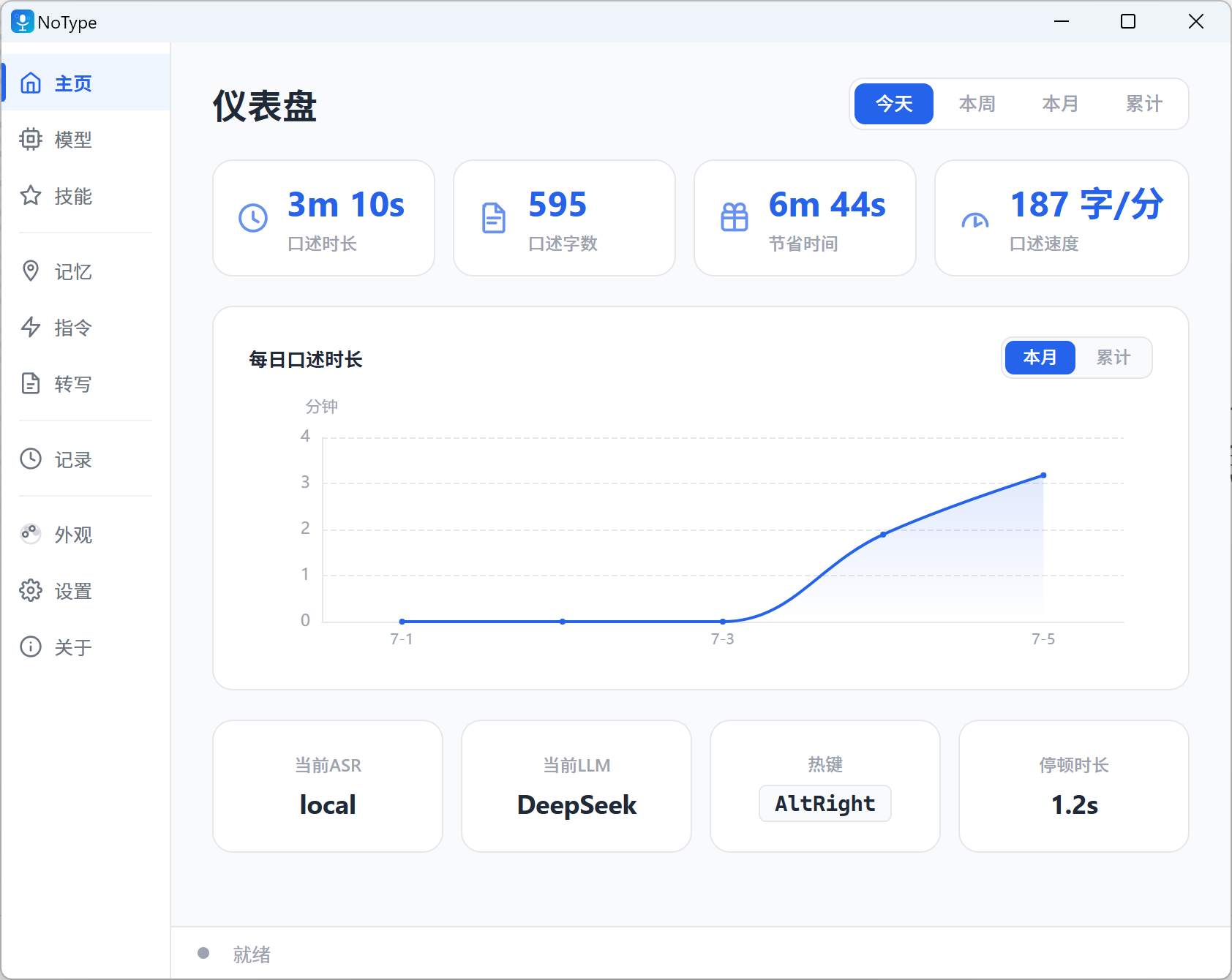Click the chip icon beside 模型
Screen dimensions: 1232x980
tap(31, 139)
